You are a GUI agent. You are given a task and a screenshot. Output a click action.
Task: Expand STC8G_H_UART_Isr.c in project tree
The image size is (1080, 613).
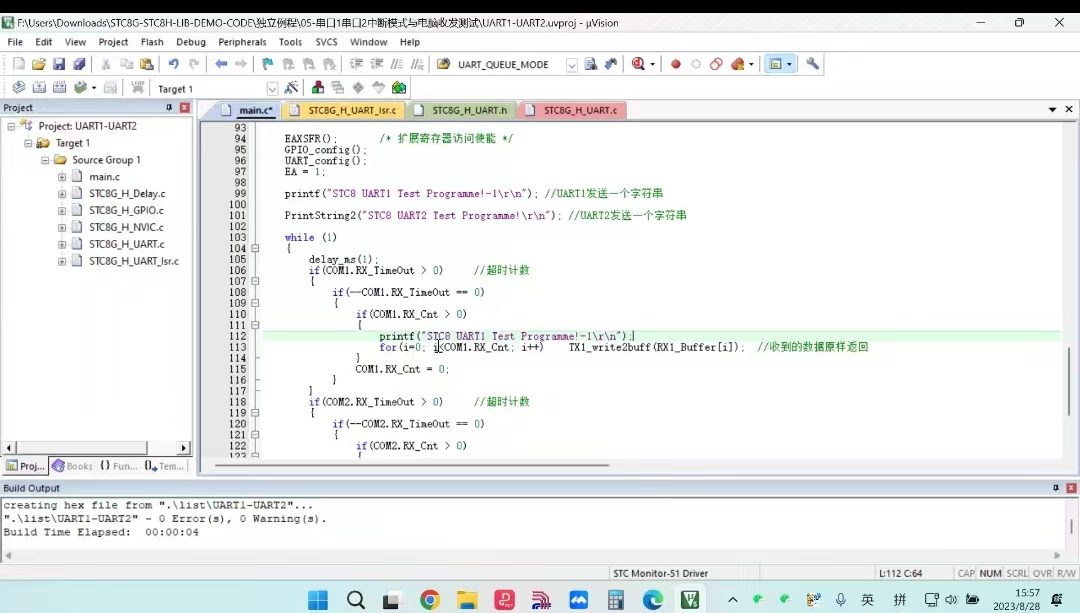click(62, 261)
